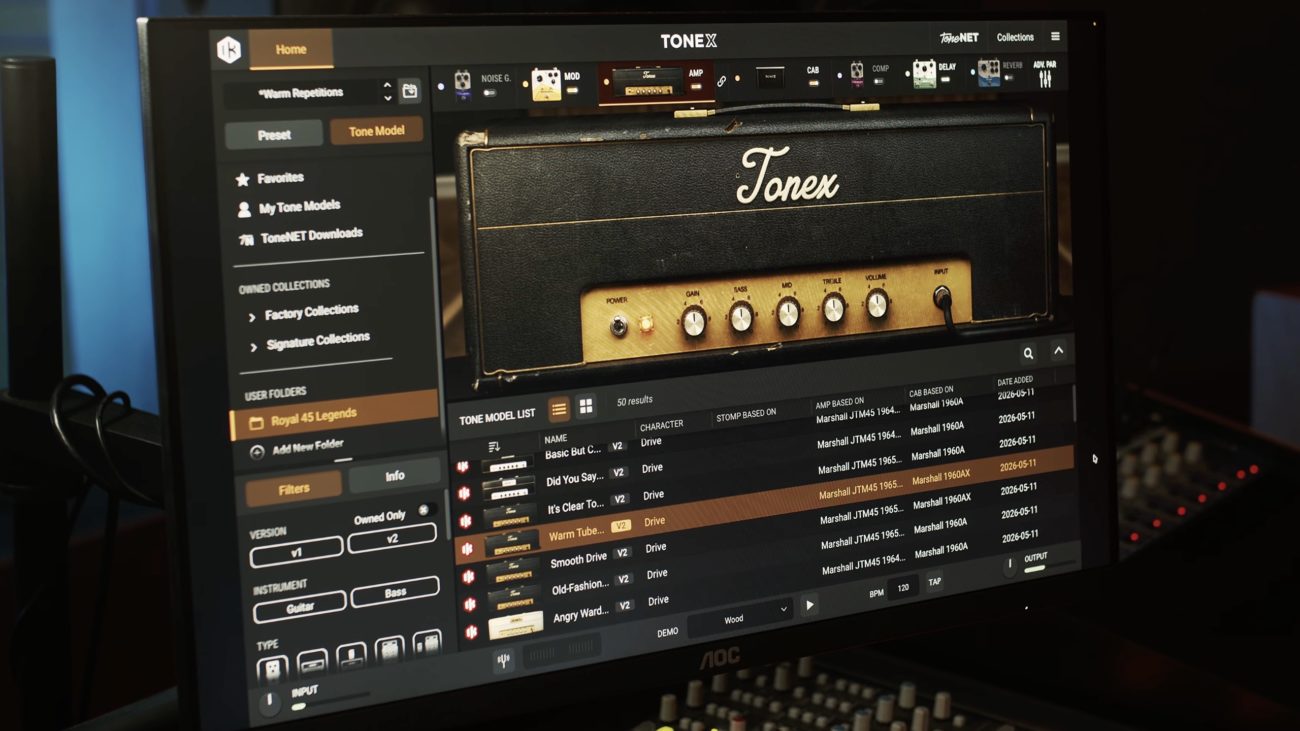The height and width of the screenshot is (731, 1300).
Task: Switch to the Filters tab
Action: coord(294,489)
